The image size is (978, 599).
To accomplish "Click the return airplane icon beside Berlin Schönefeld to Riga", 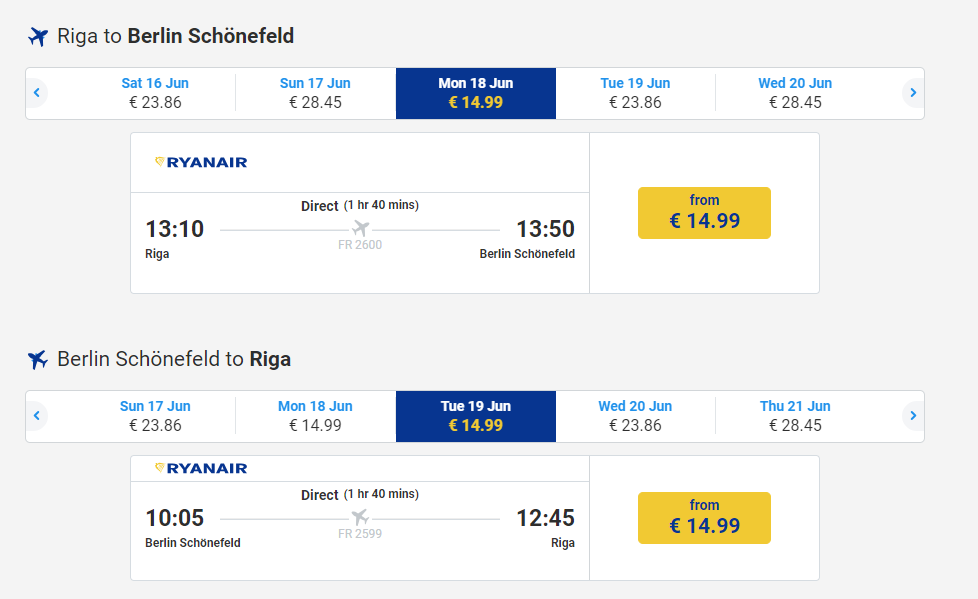I will [x=38, y=359].
